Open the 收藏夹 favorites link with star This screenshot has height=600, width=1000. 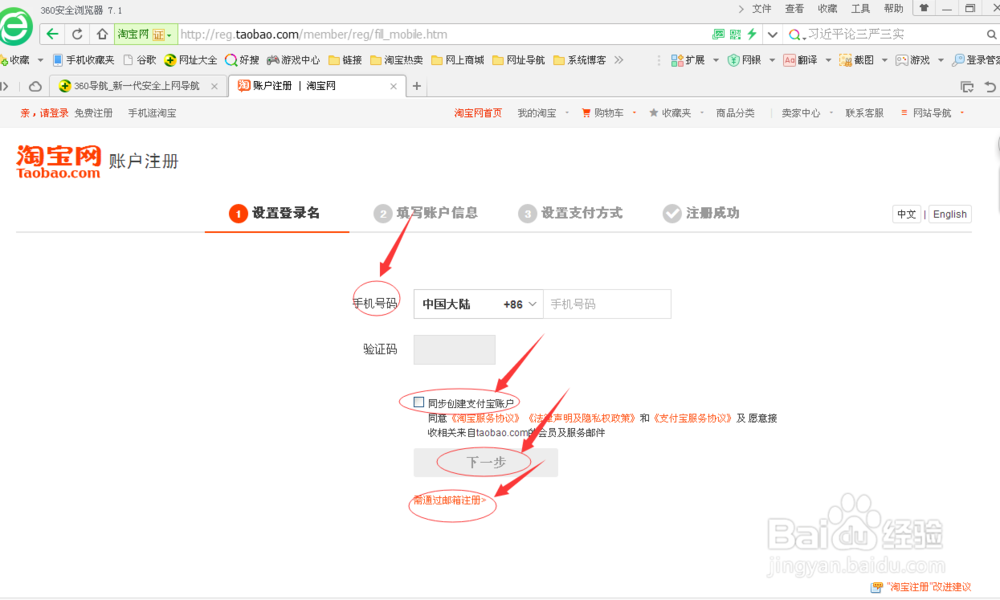[670, 113]
